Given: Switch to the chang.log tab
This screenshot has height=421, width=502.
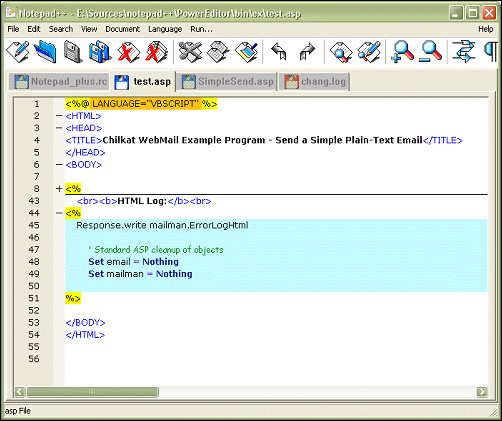Looking at the screenshot, I should pyautogui.click(x=314, y=82).
